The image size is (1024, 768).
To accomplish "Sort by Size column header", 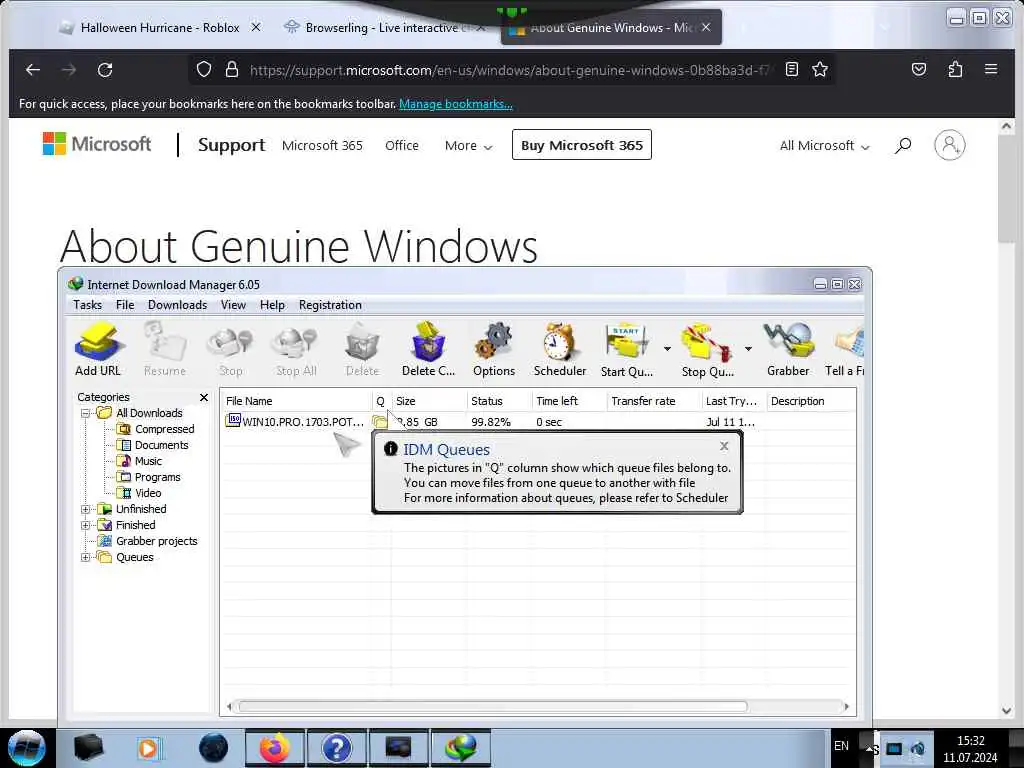I will (429, 401).
